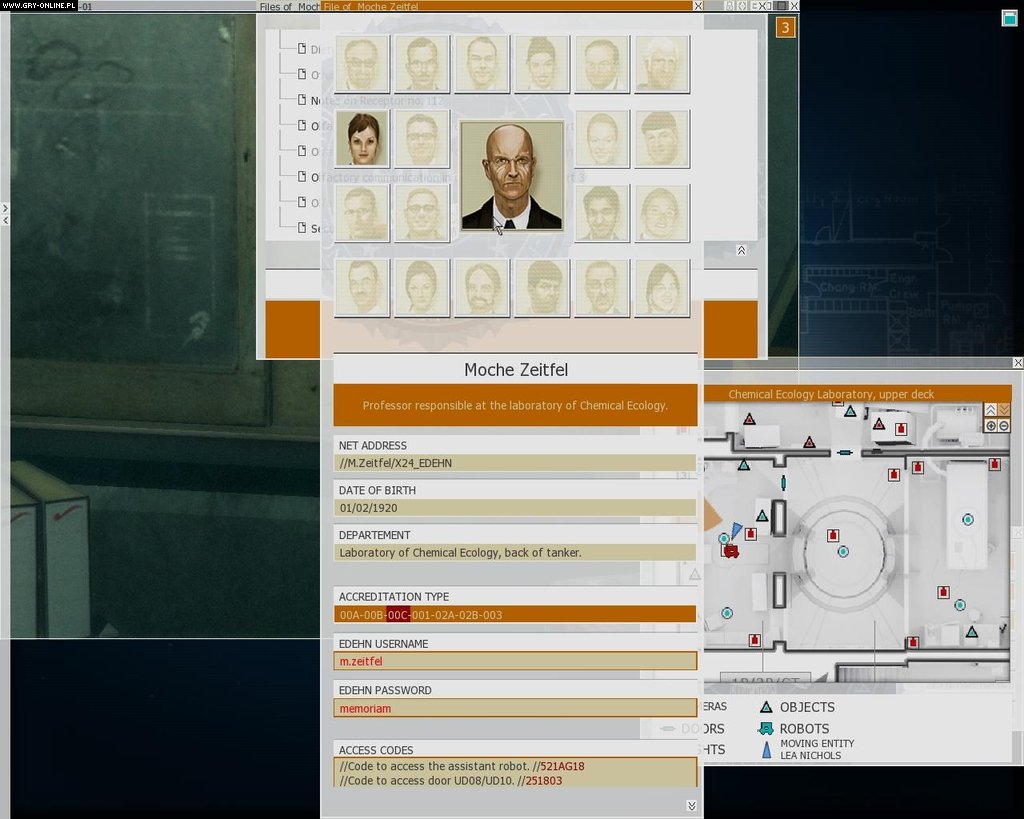Select Lea Nichols' blue cone marker on map
Image resolution: width=1024 pixels, height=819 pixels.
[737, 530]
